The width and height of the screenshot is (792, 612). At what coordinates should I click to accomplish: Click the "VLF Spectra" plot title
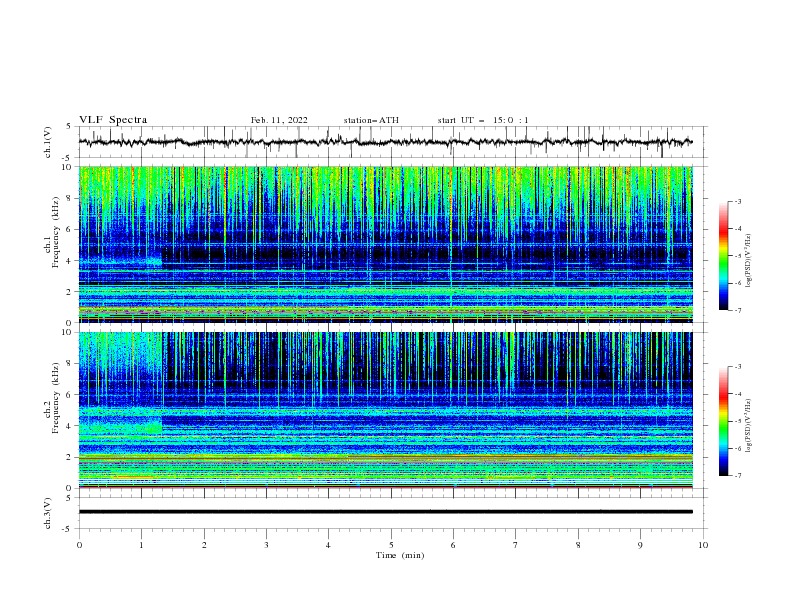[x=113, y=120]
